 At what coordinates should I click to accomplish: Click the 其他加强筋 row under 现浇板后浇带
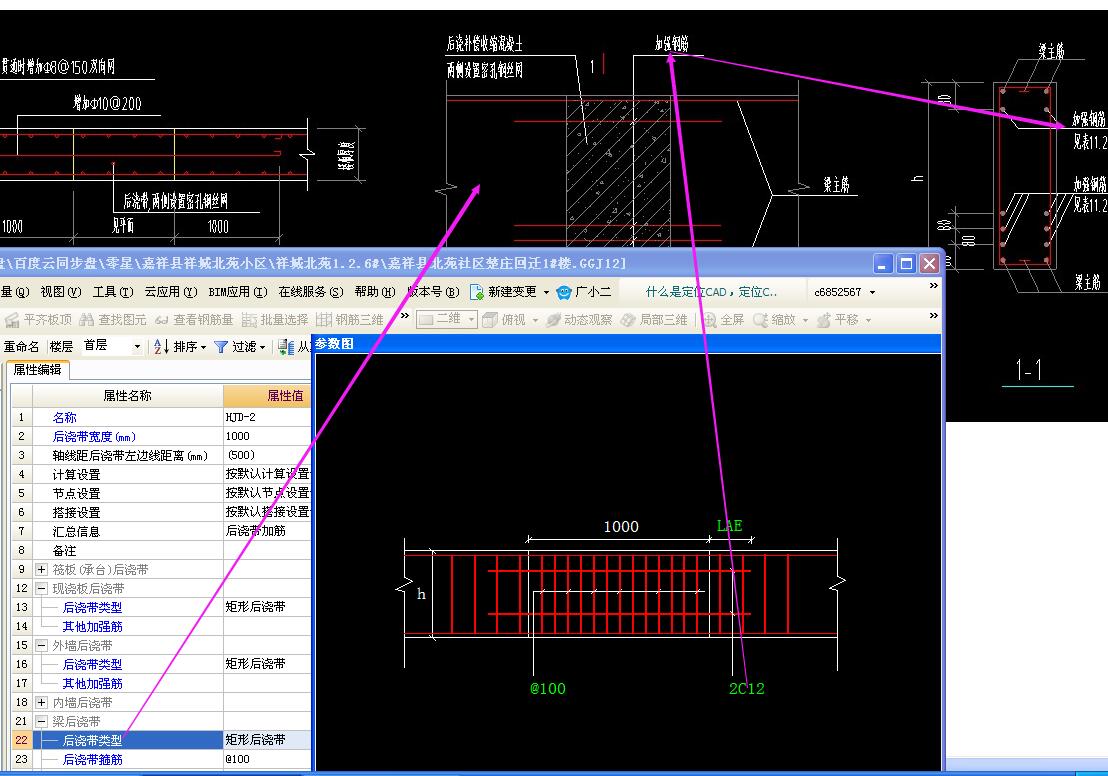coord(92,626)
